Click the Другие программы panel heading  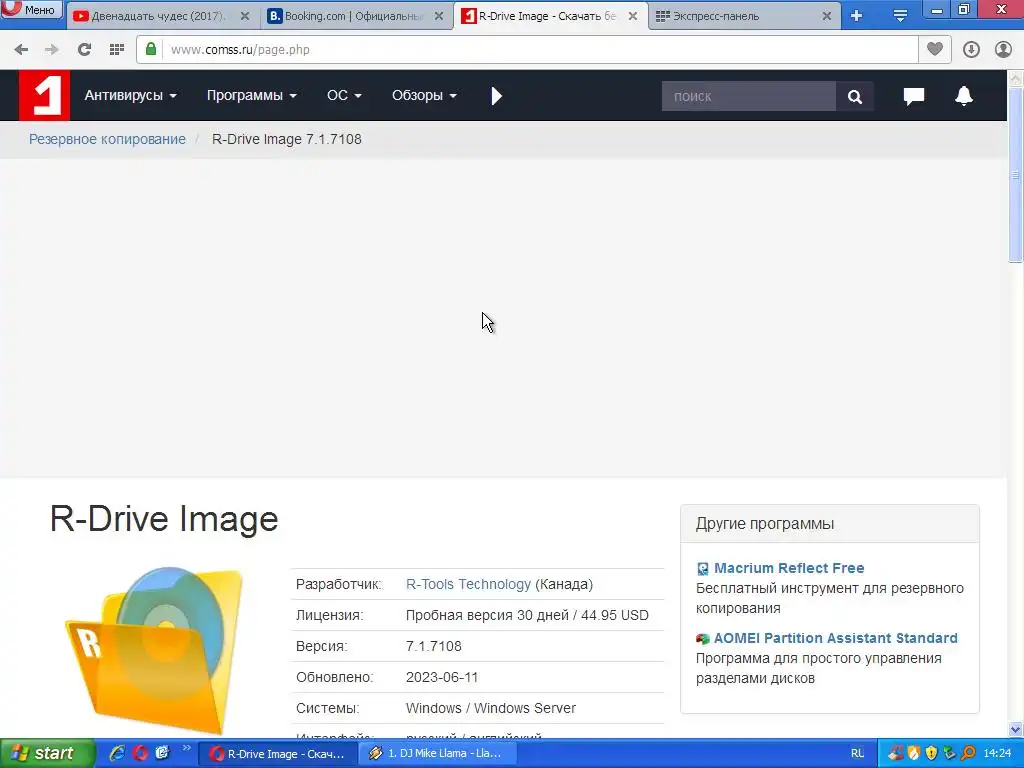[765, 524]
